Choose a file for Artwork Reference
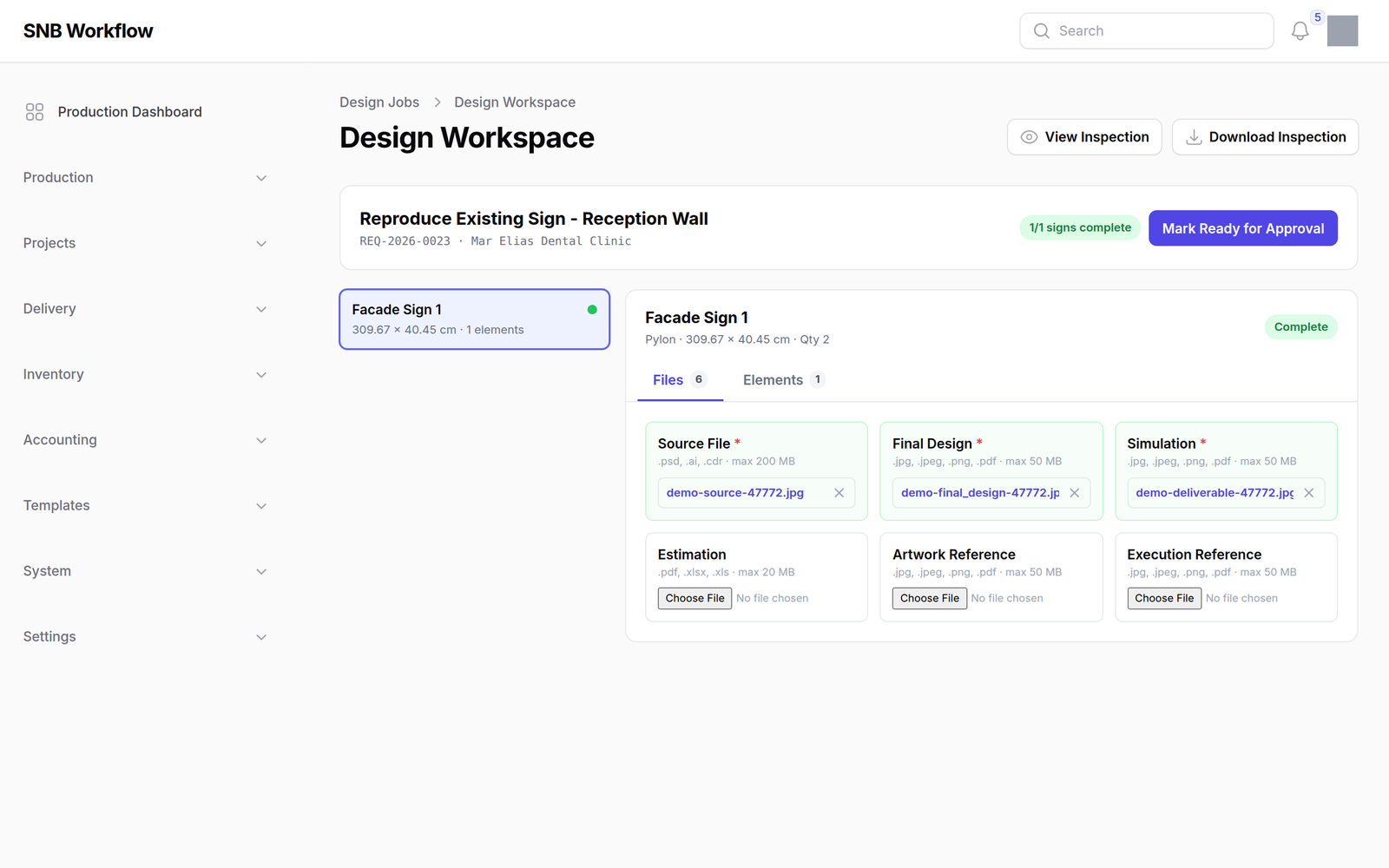The image size is (1389, 868). click(930, 598)
